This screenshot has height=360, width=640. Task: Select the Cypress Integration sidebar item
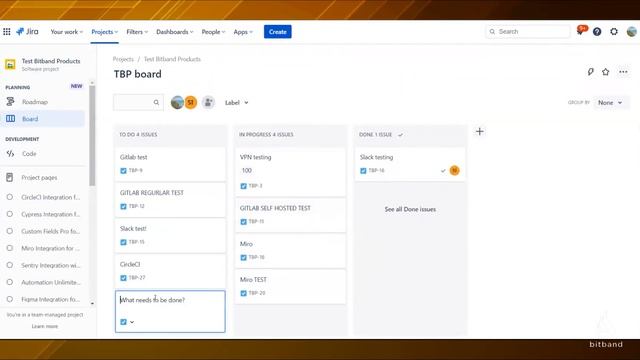coord(44,214)
